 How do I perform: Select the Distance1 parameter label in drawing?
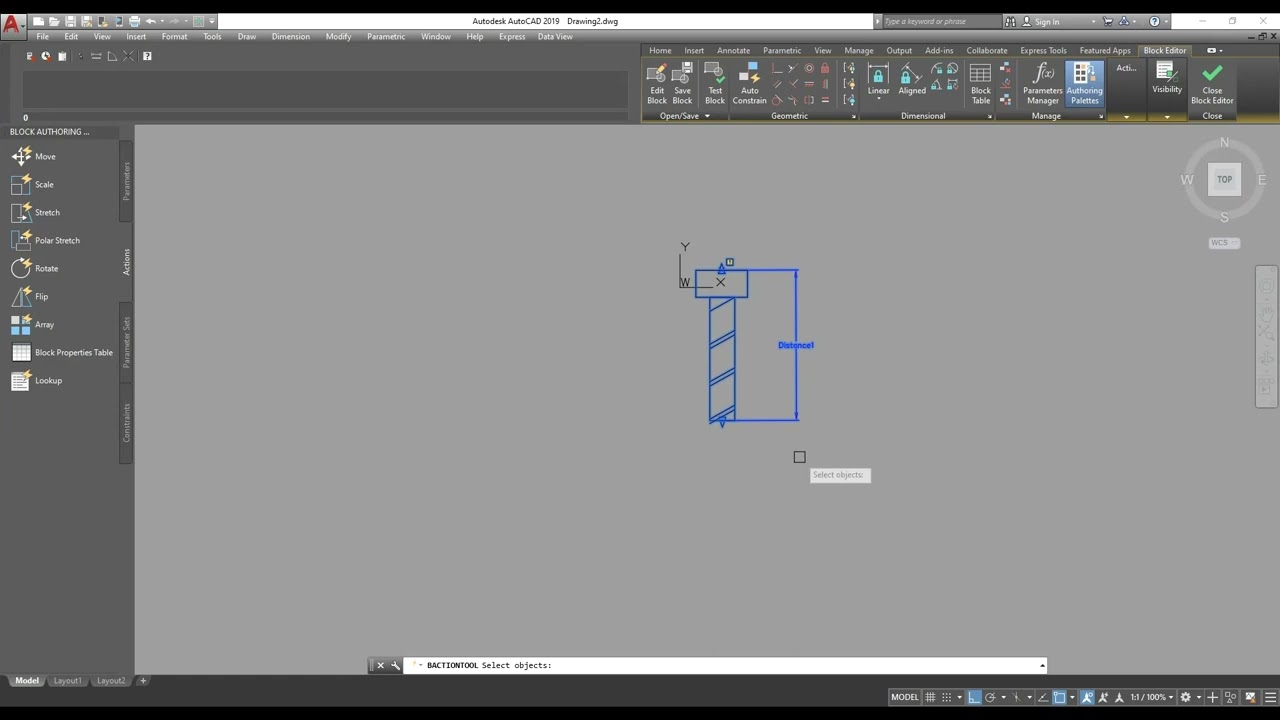click(x=796, y=345)
